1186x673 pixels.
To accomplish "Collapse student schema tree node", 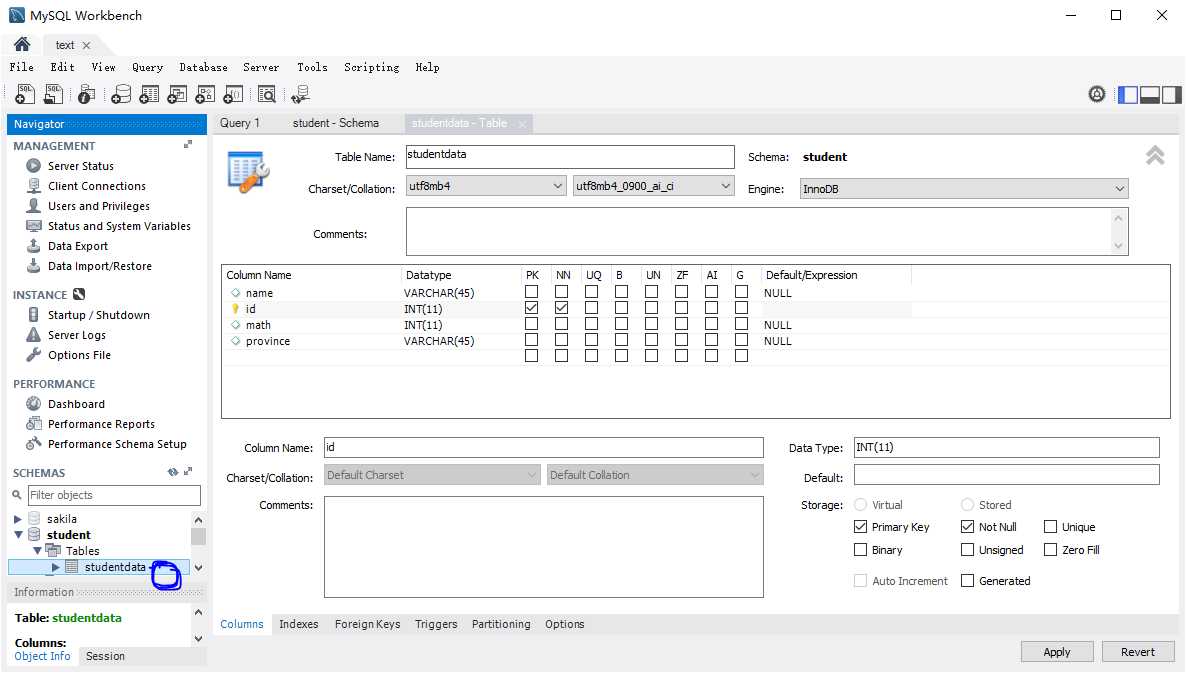I will click(19, 535).
